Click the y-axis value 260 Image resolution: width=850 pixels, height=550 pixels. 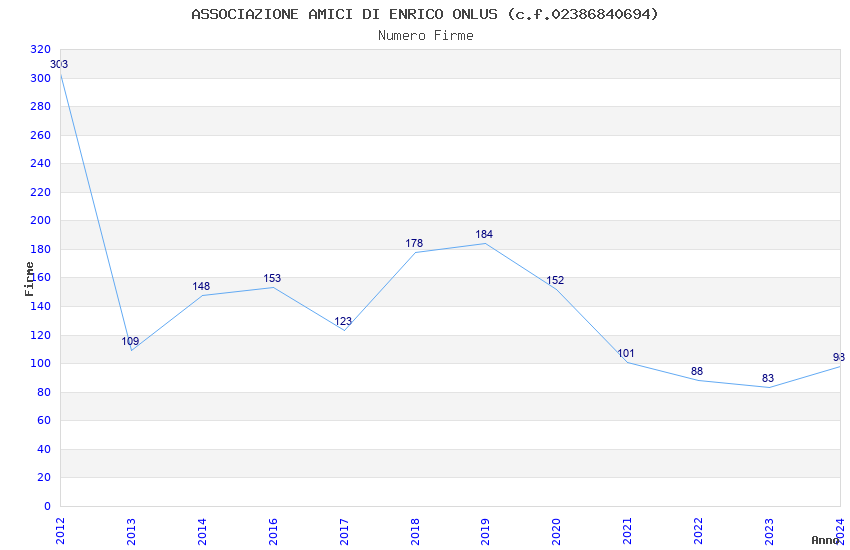[x=41, y=135]
